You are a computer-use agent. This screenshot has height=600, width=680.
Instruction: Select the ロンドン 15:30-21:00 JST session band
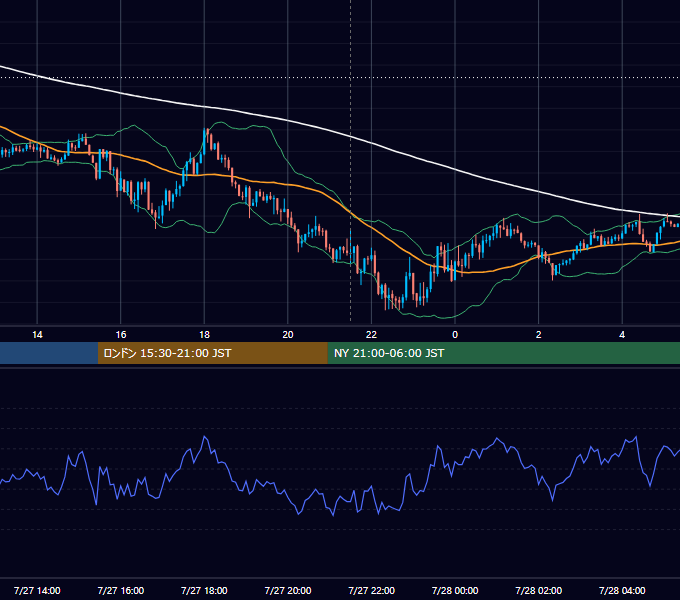pyautogui.click(x=212, y=353)
